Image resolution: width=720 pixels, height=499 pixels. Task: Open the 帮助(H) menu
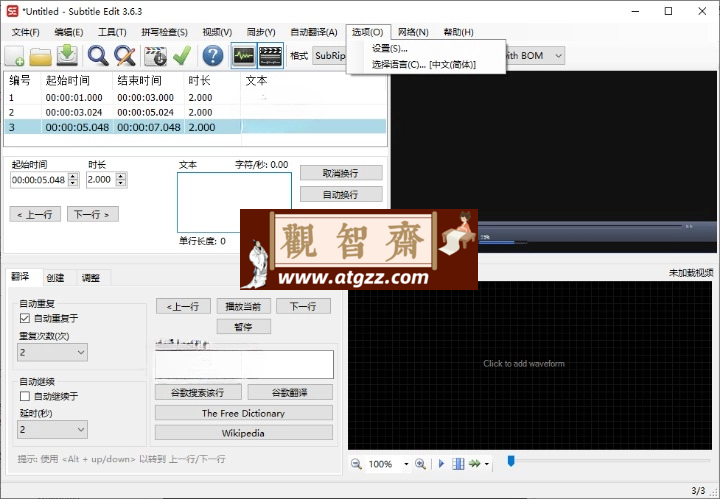coord(458,32)
